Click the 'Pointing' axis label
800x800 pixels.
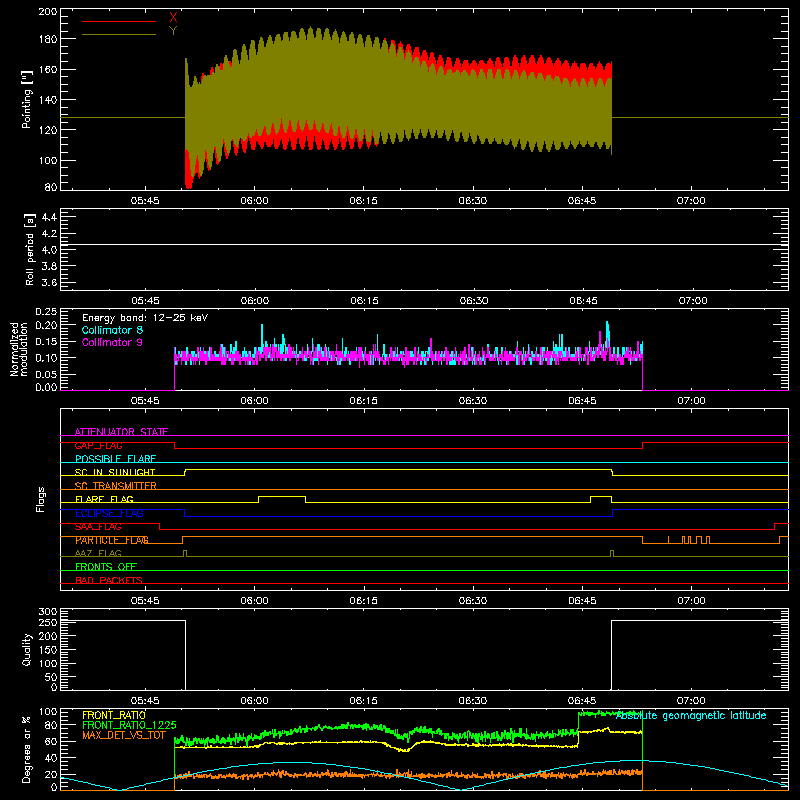[27, 99]
